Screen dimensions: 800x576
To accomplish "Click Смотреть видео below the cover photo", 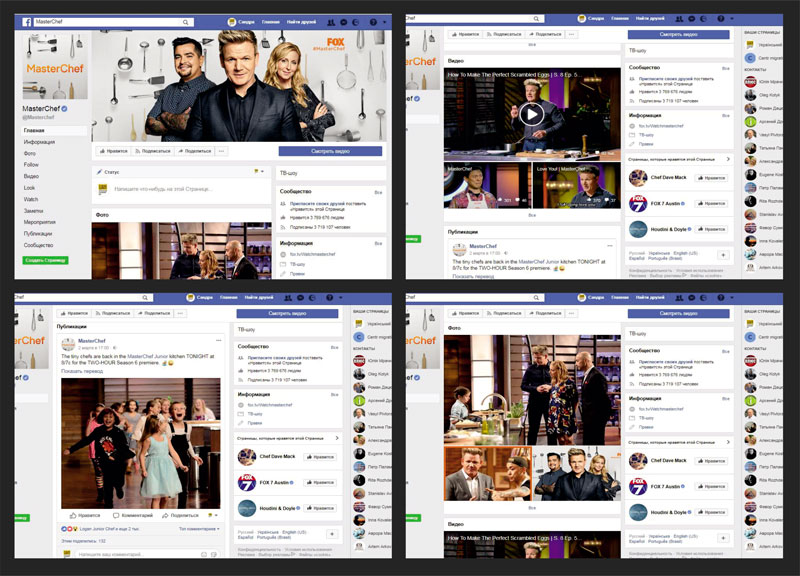I will coord(330,151).
